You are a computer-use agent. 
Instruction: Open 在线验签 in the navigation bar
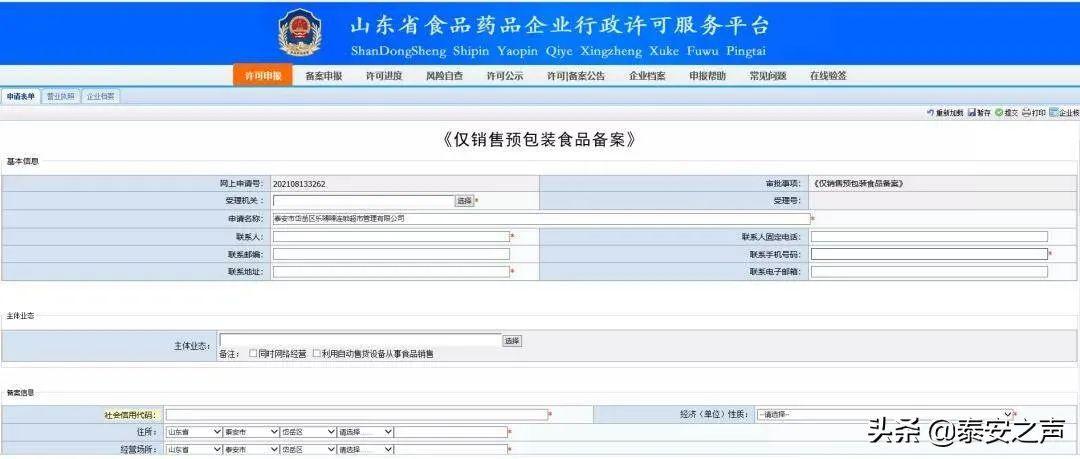[828, 76]
